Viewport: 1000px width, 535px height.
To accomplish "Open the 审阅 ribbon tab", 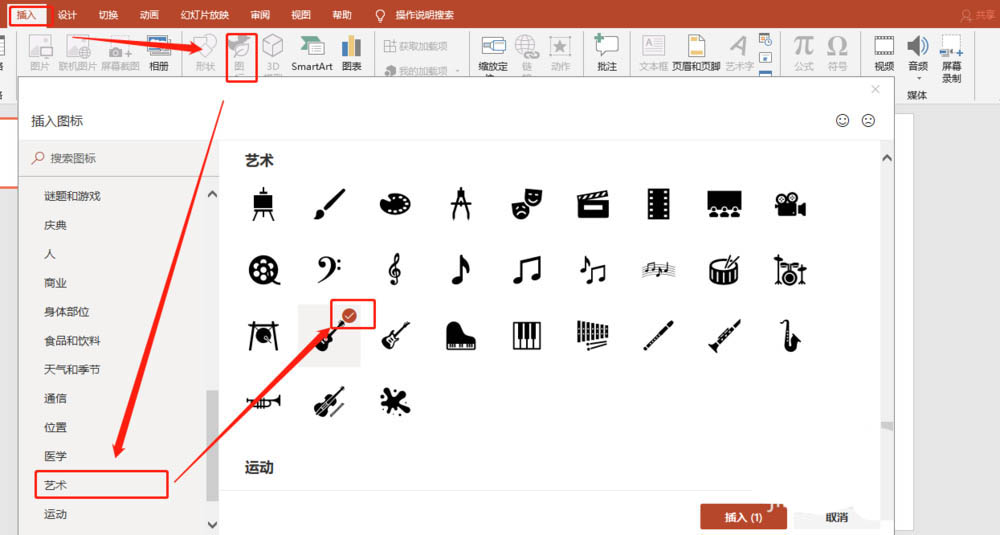I will (260, 15).
